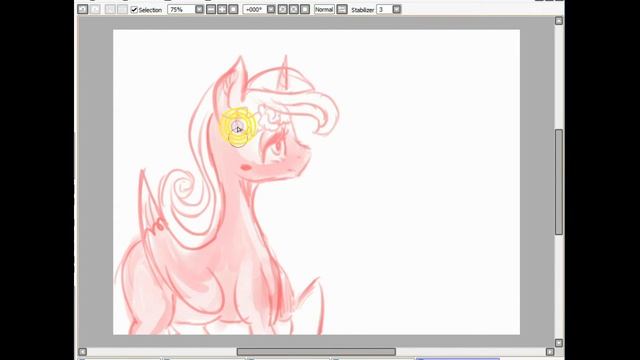
Task: Click the horizontal scrollbar left arrow
Action: tap(82, 351)
